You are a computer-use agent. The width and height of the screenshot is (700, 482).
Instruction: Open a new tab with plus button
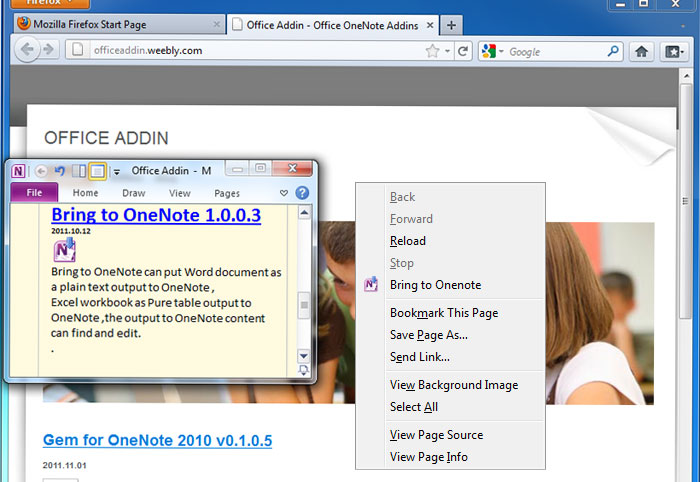(x=451, y=25)
